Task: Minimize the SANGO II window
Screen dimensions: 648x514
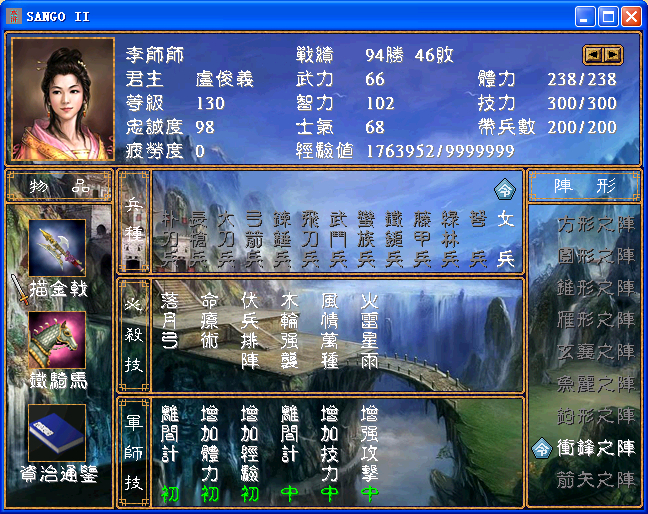Action: (x=584, y=17)
